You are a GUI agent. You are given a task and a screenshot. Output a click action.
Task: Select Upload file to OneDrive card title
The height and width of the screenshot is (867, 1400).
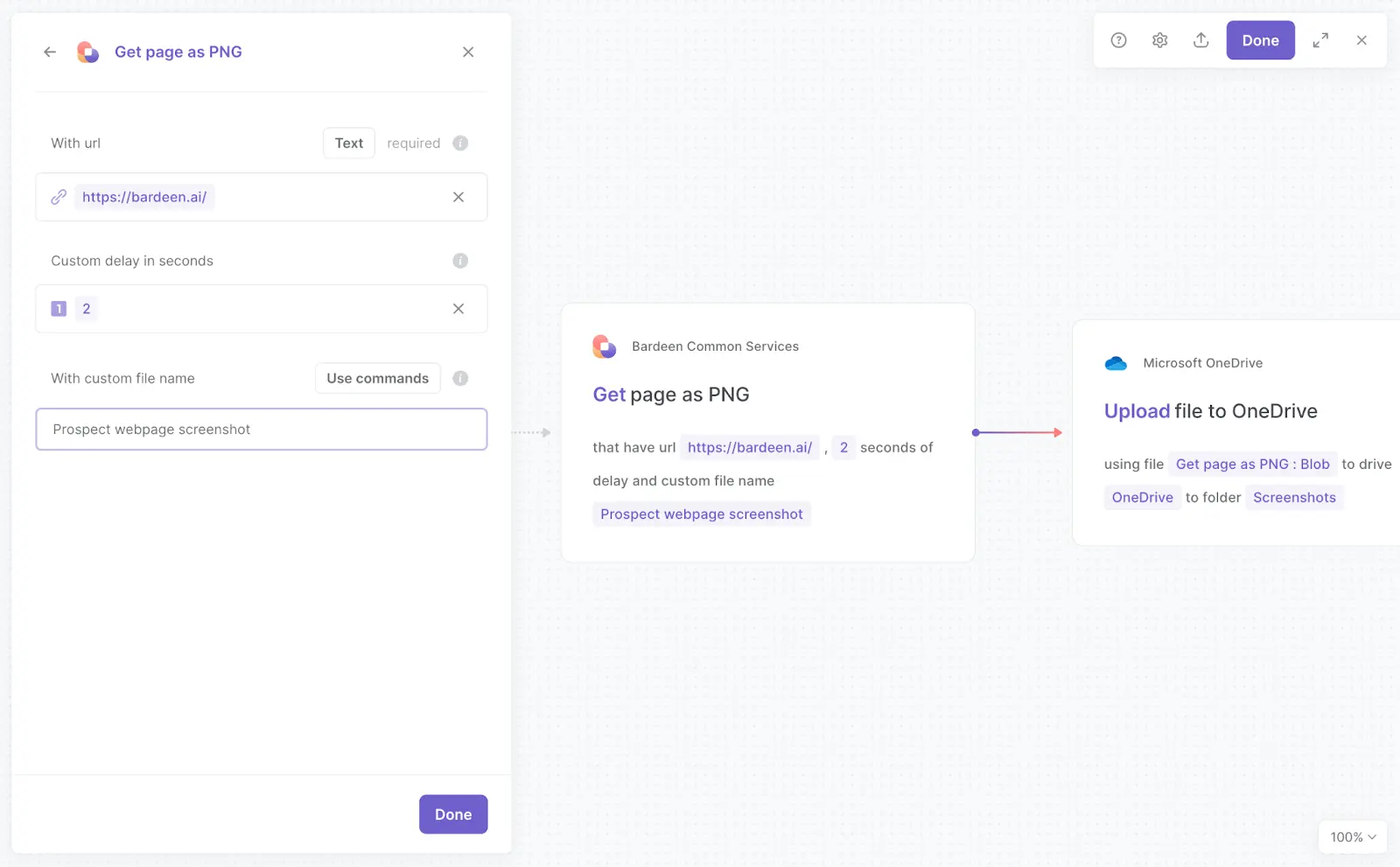coord(1211,411)
